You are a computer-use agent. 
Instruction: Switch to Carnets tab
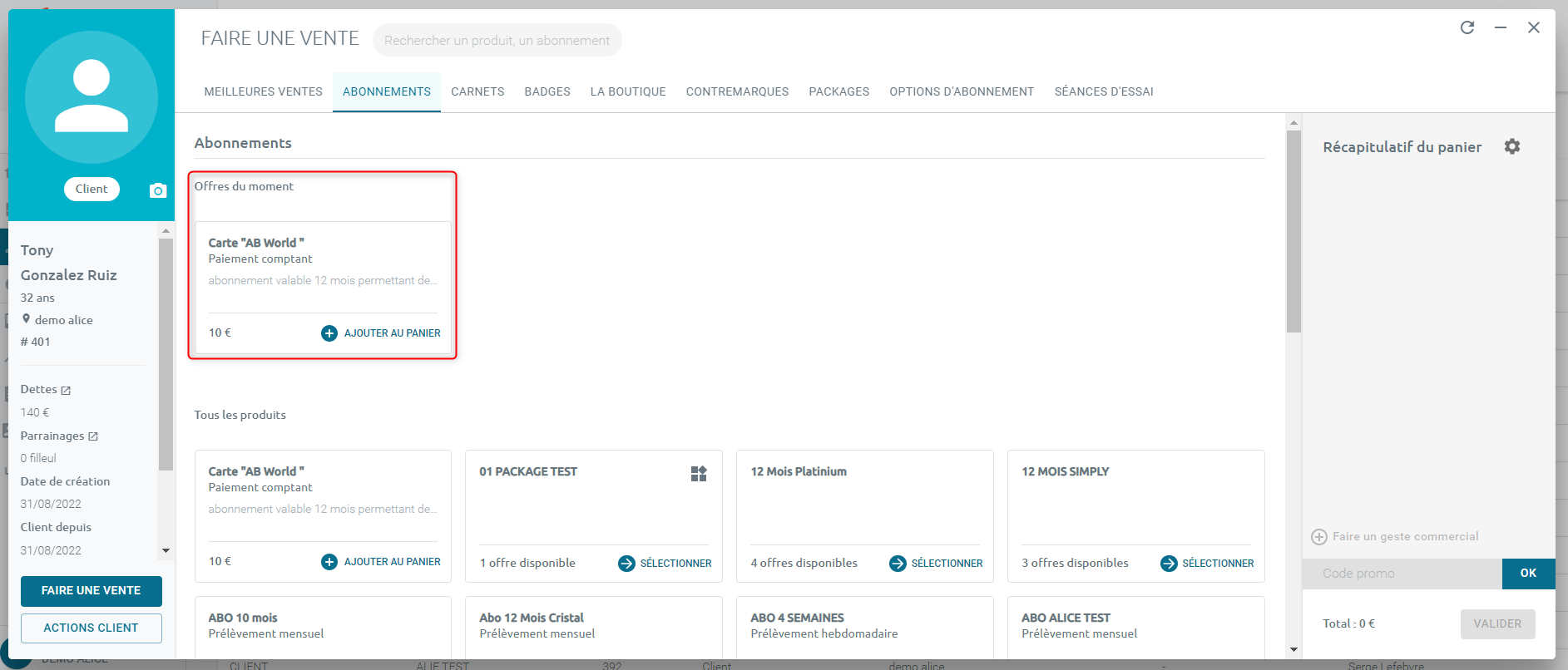[477, 91]
